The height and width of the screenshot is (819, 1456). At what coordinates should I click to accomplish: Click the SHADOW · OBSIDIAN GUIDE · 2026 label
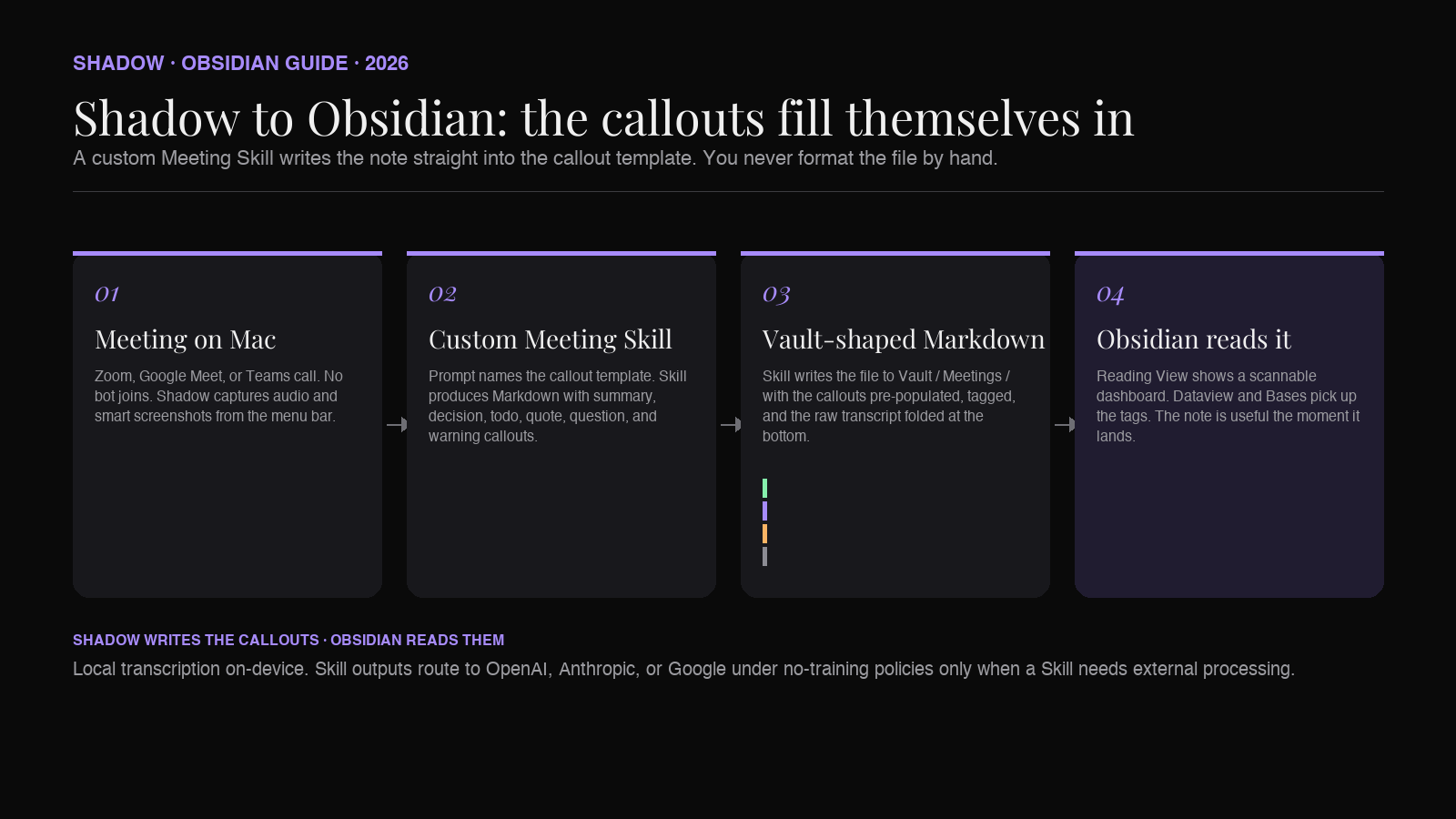click(240, 64)
